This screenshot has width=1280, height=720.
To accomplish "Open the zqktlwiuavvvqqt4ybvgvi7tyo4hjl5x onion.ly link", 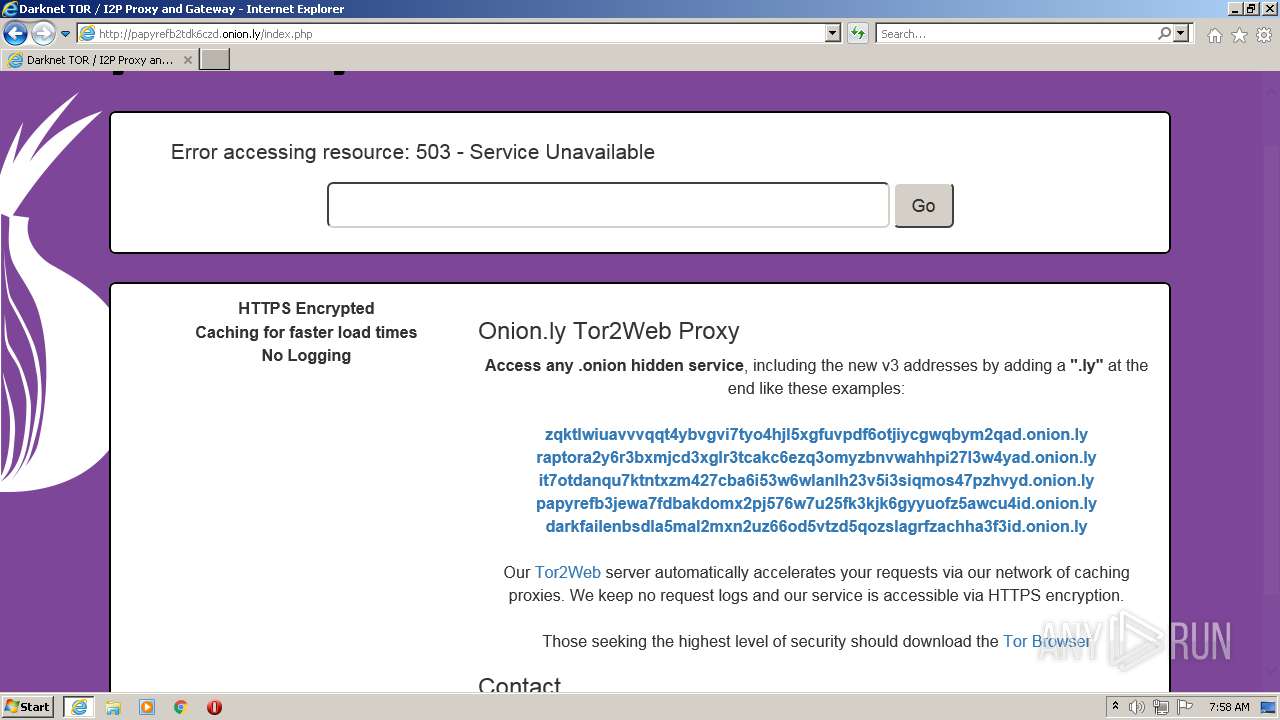I will coord(816,434).
